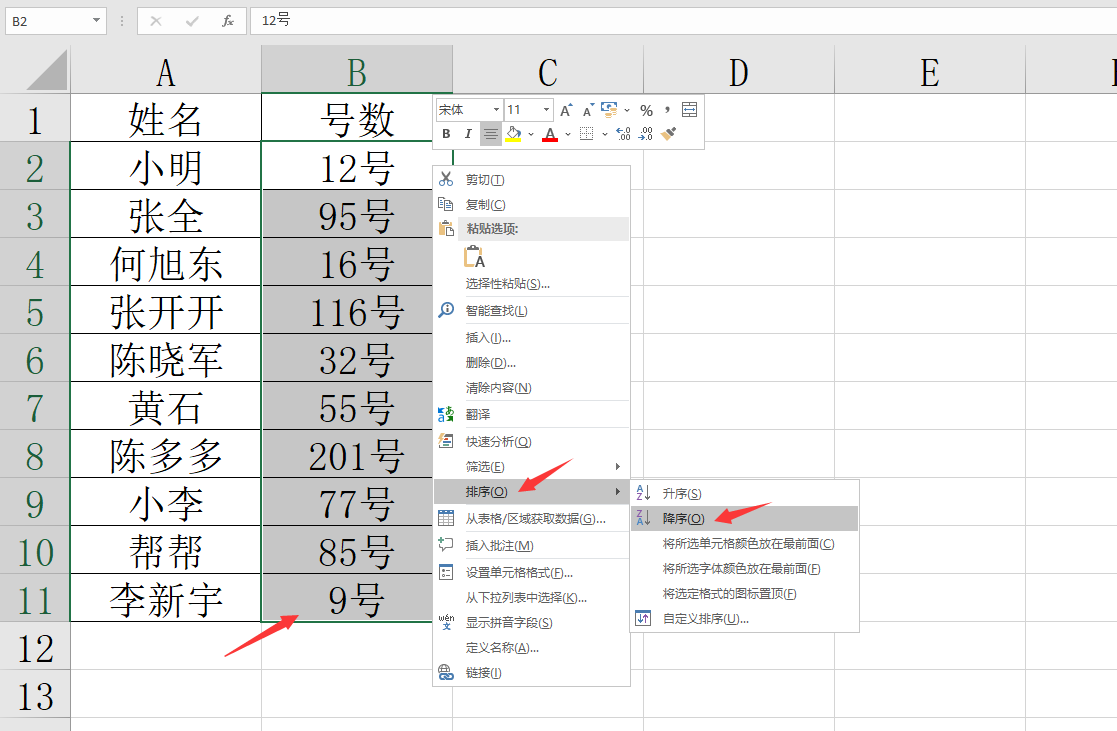Decrease decimal places
The height and width of the screenshot is (731, 1117).
(x=645, y=133)
